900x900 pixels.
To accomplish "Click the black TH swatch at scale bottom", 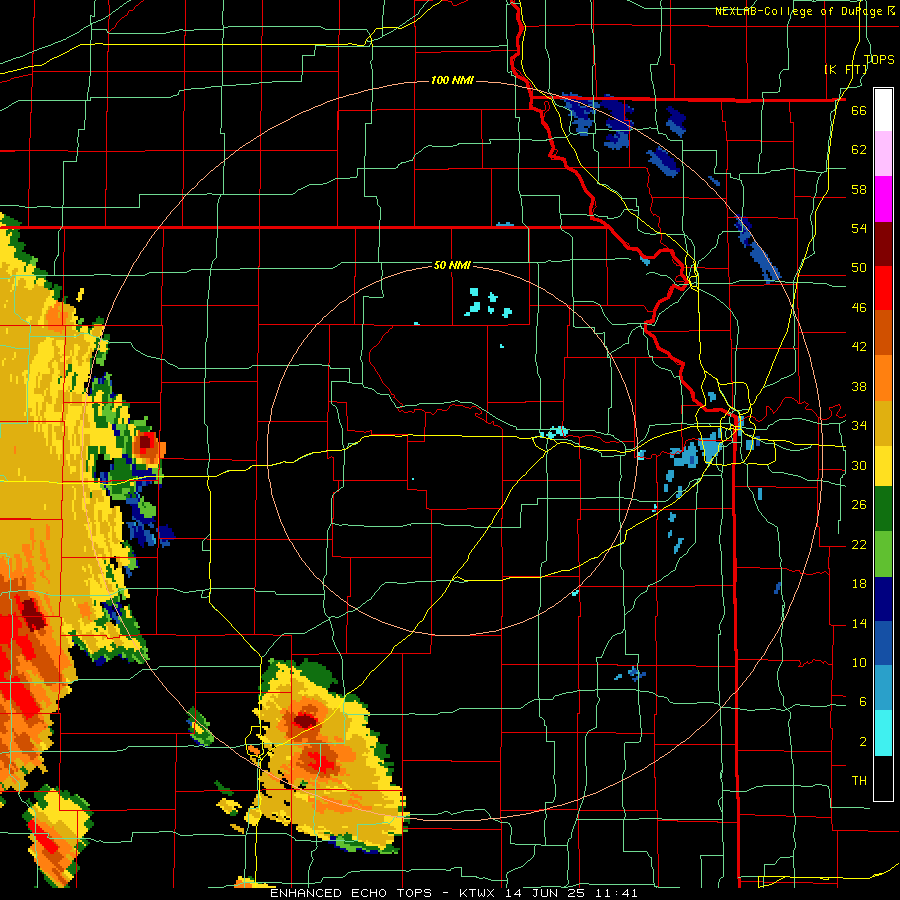I will tap(883, 778).
